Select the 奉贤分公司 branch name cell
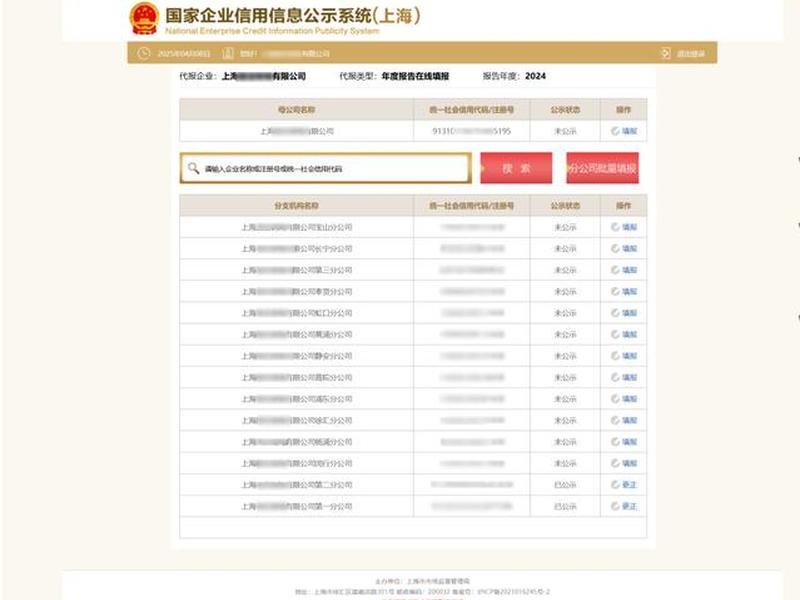The image size is (800, 600). (296, 291)
